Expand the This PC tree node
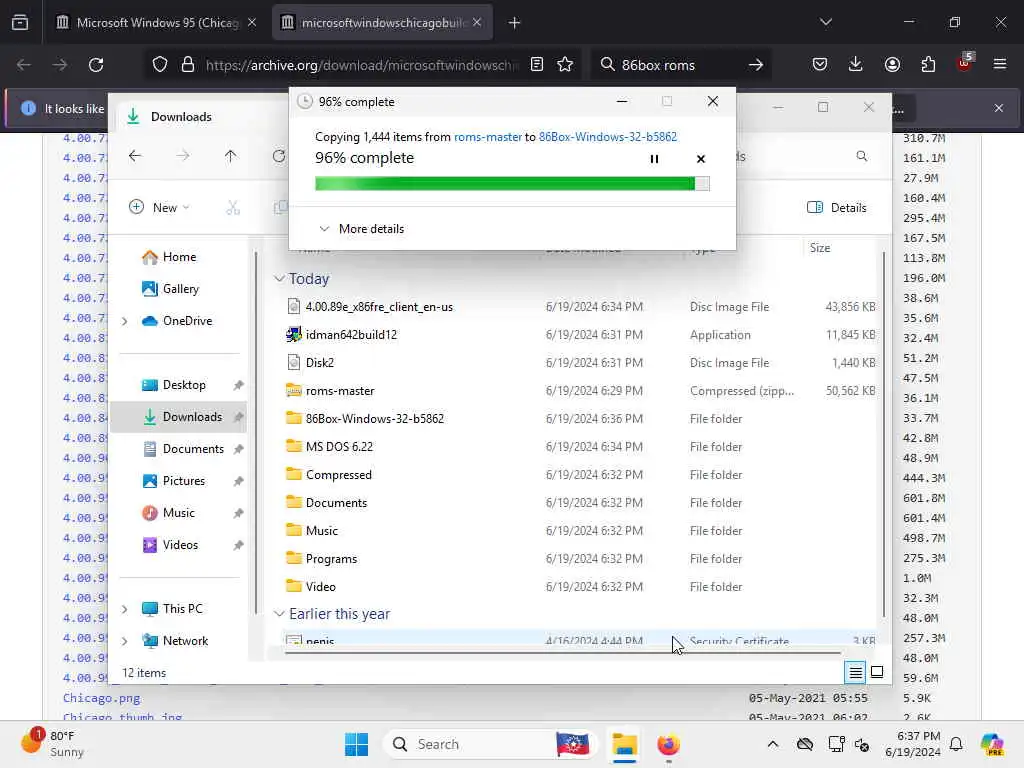This screenshot has width=1024, height=768. (124, 609)
